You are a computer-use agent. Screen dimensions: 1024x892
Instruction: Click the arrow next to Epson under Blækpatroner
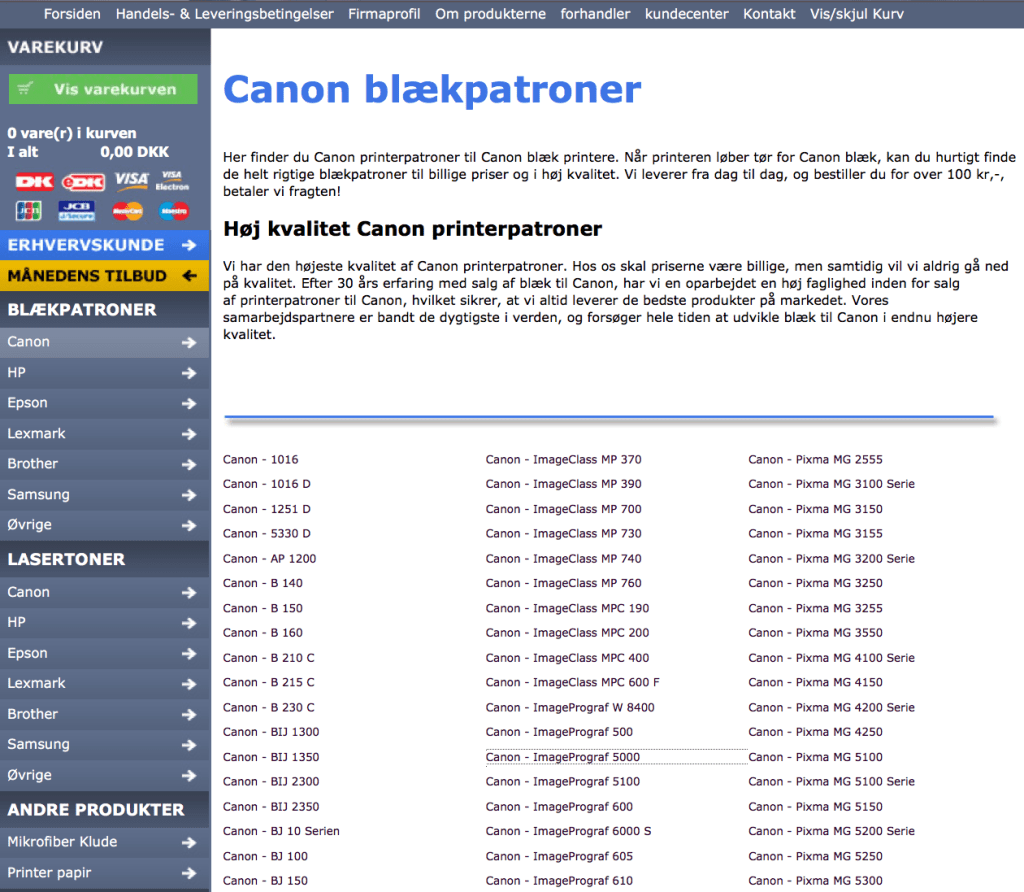(x=189, y=404)
